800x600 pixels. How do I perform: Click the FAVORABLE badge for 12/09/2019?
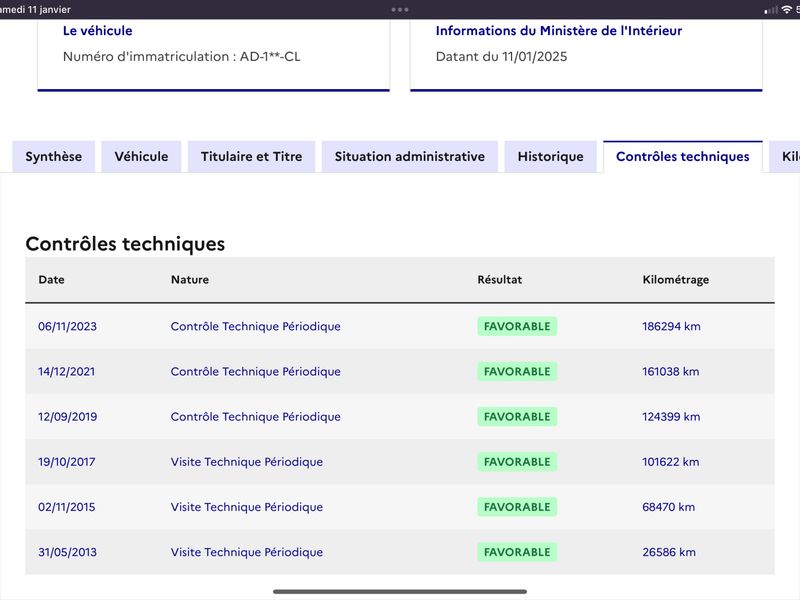coord(517,417)
